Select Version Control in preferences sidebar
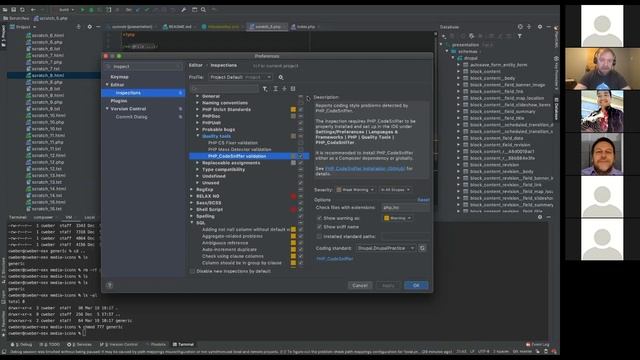 coord(128,109)
